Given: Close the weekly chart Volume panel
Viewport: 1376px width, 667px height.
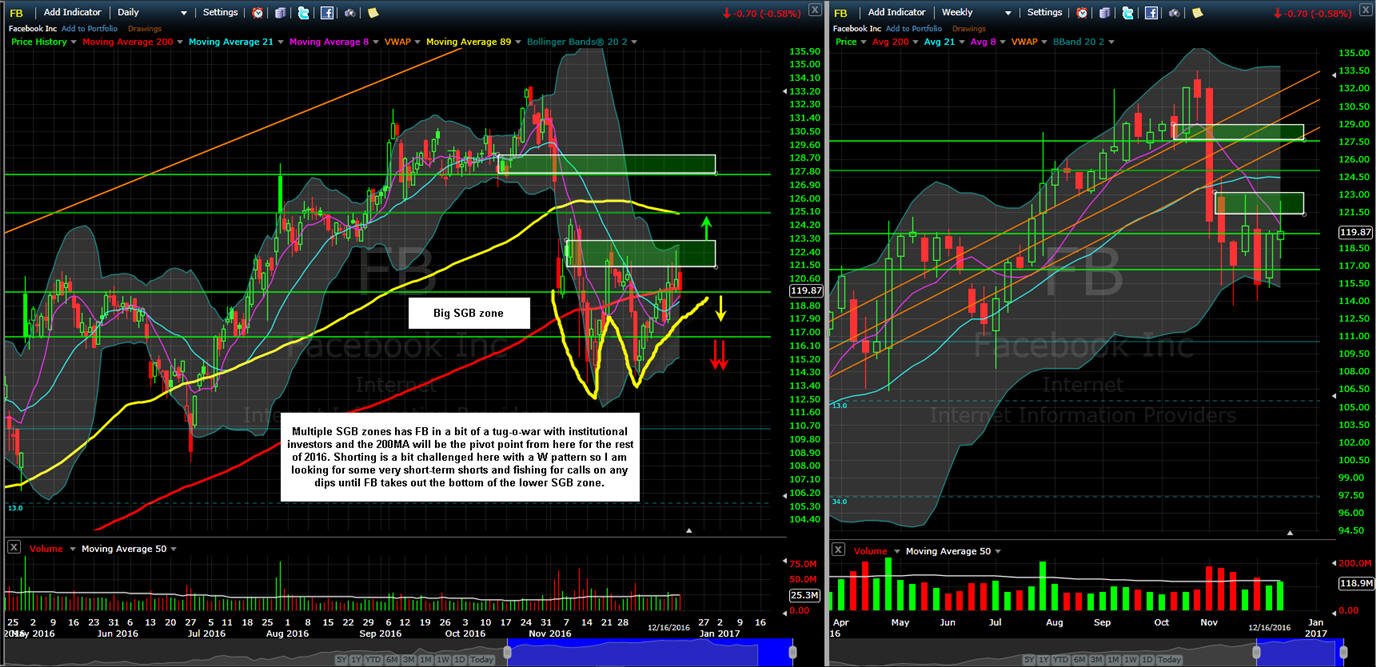Looking at the screenshot, I should pos(839,550).
